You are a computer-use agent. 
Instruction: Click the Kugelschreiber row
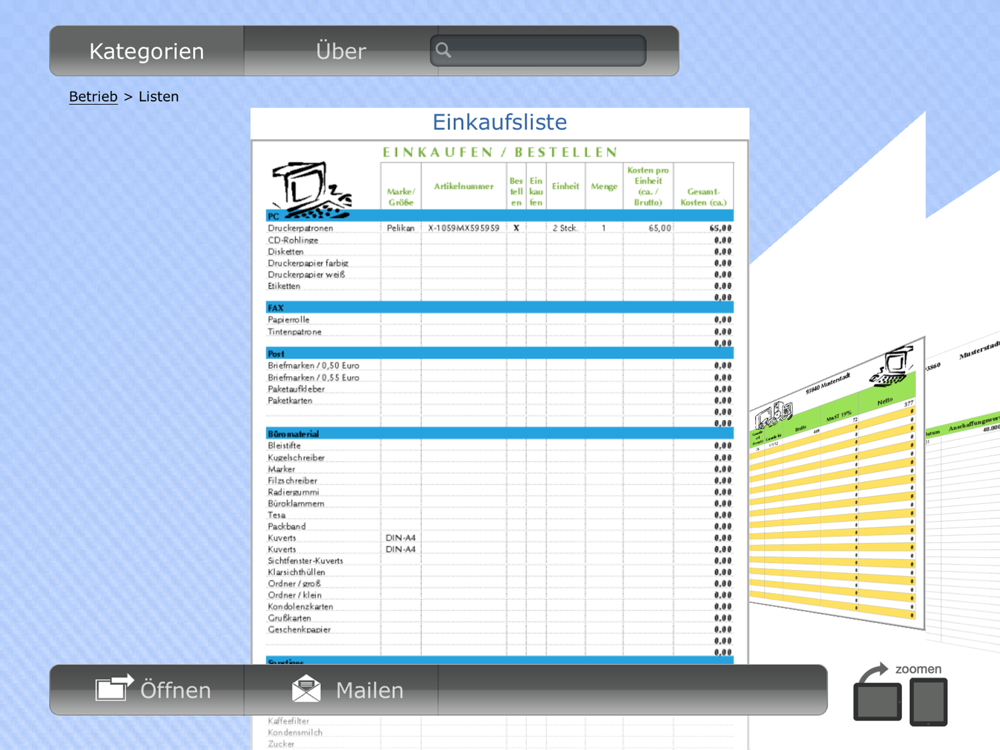click(x=499, y=458)
